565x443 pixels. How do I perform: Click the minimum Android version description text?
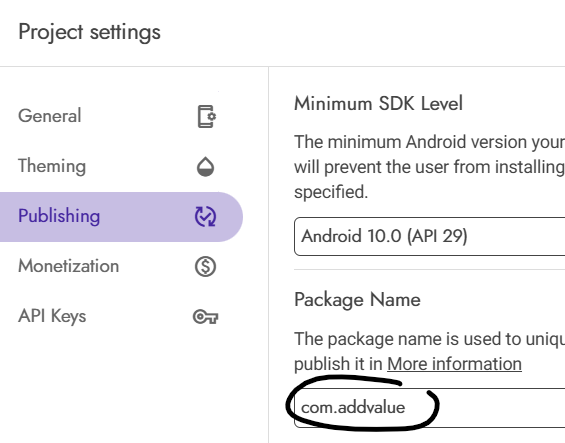pos(430,167)
